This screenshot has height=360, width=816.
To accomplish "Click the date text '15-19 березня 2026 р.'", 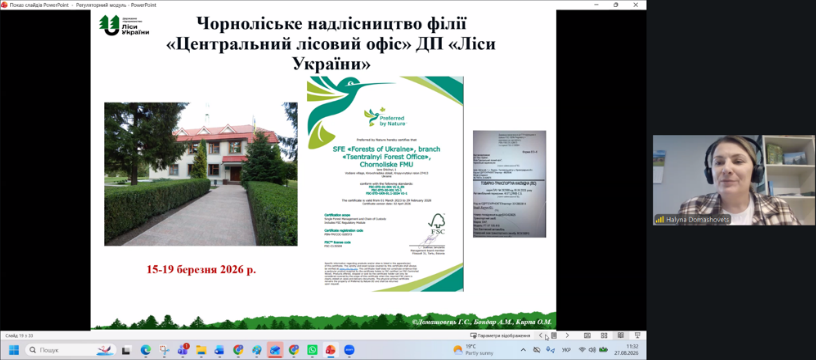I will [x=201, y=271].
